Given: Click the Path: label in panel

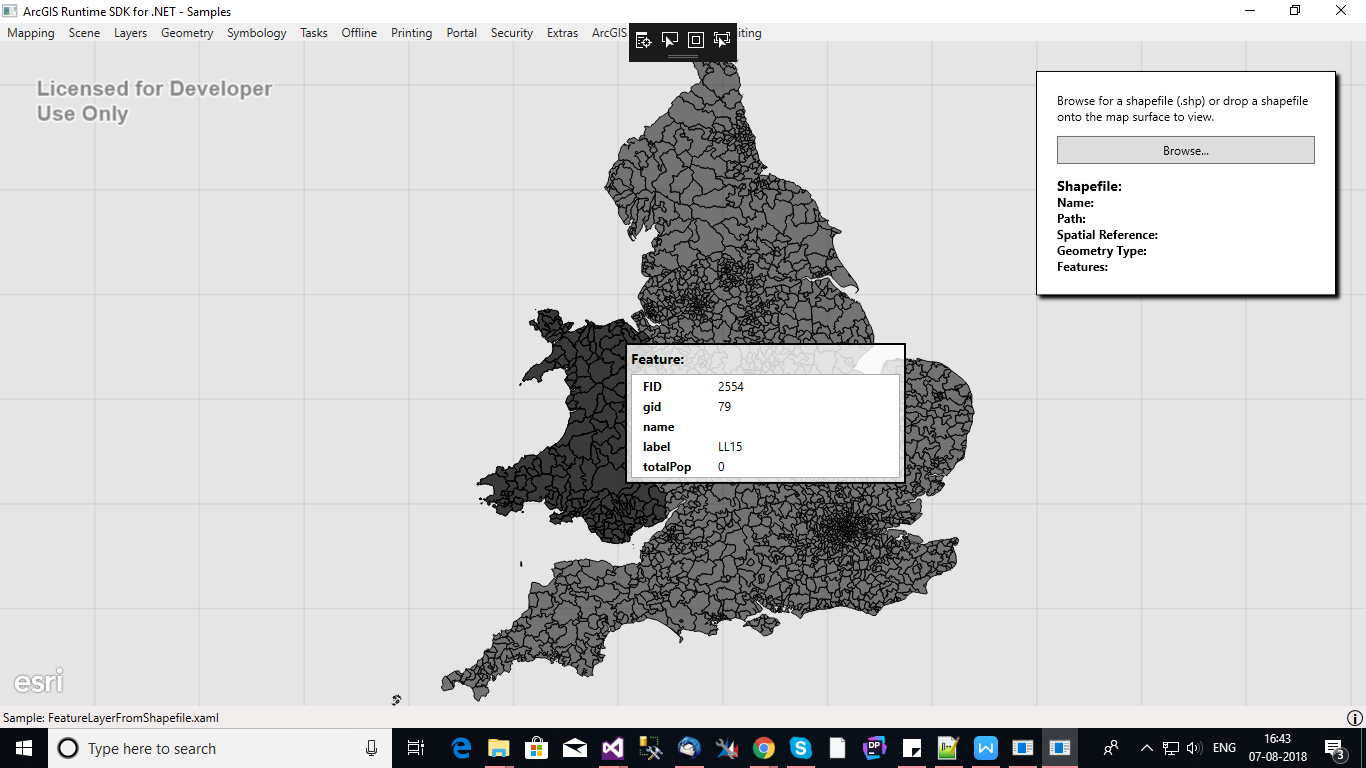Looking at the screenshot, I should 1071,219.
